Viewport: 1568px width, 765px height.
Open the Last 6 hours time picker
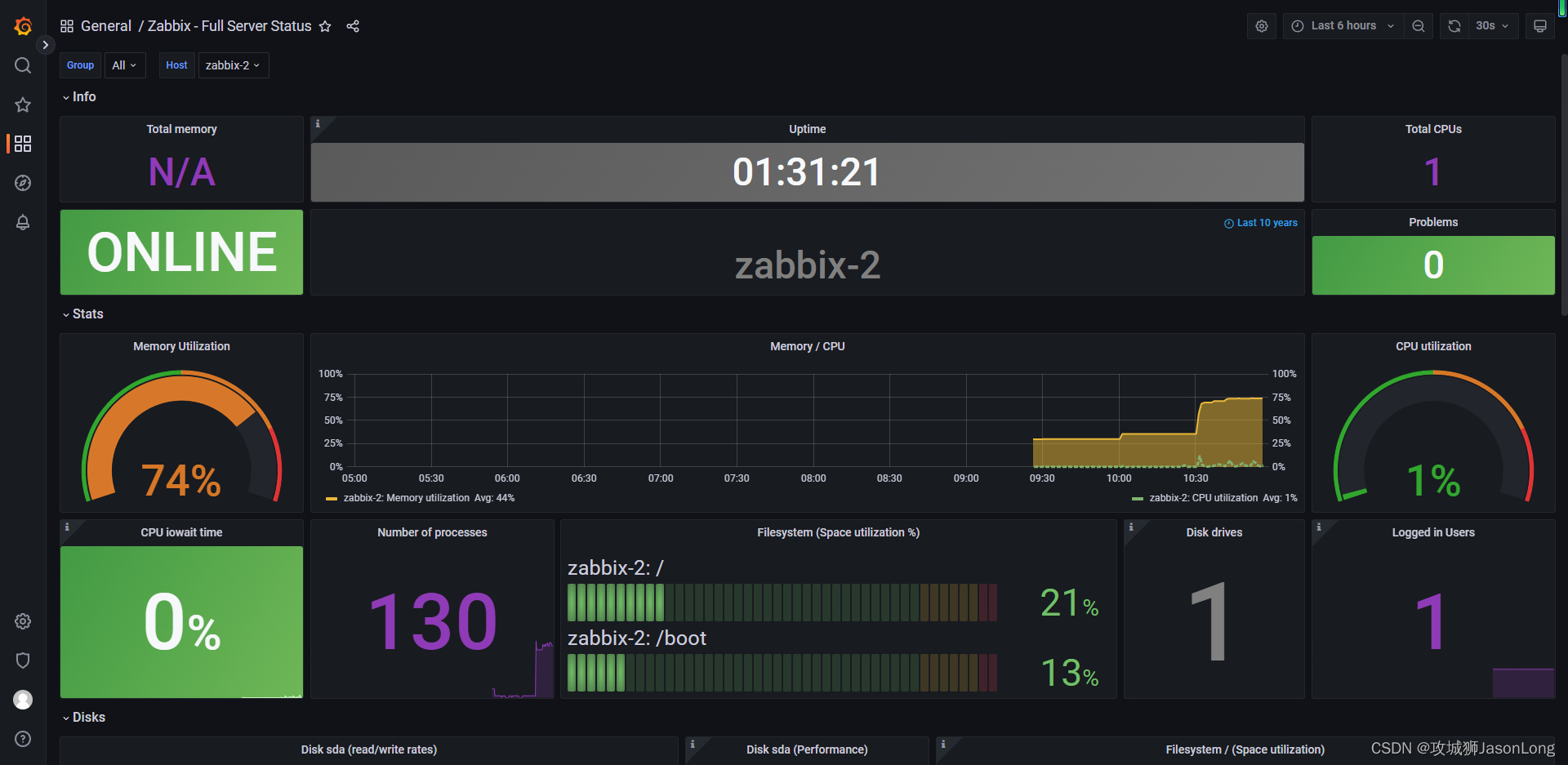[1342, 25]
